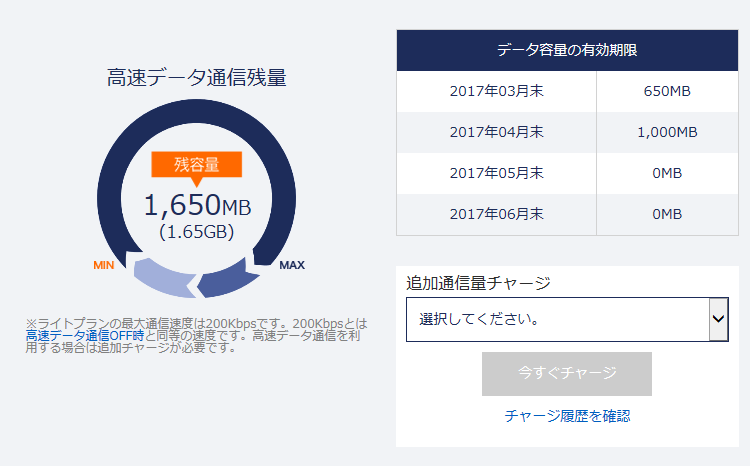Select the 2017年06月末 table row

567,214
